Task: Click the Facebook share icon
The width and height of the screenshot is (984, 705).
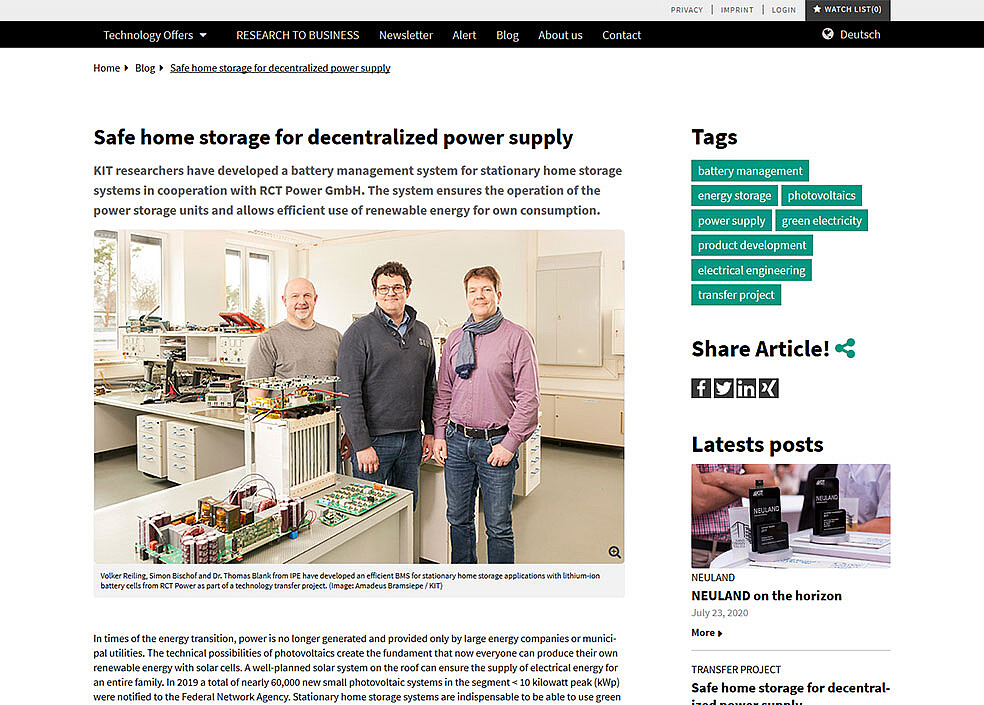Action: tap(700, 387)
